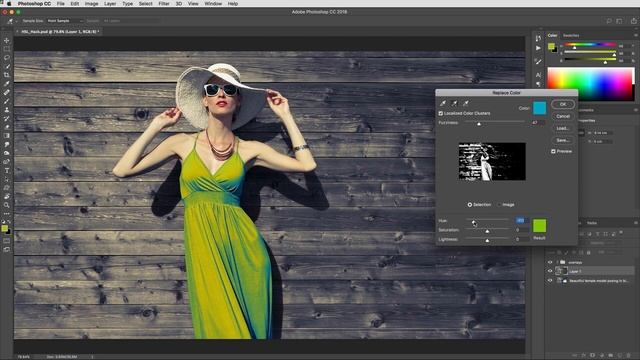
Task: Select the Dodge tool
Action: click(7, 153)
